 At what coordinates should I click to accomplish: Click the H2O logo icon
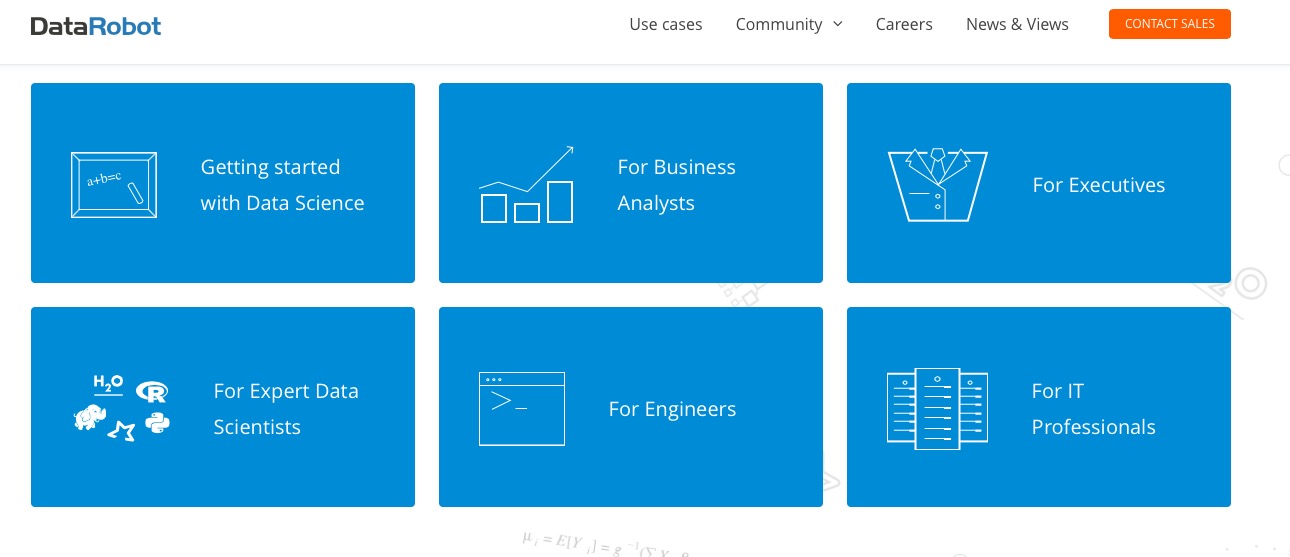point(107,384)
